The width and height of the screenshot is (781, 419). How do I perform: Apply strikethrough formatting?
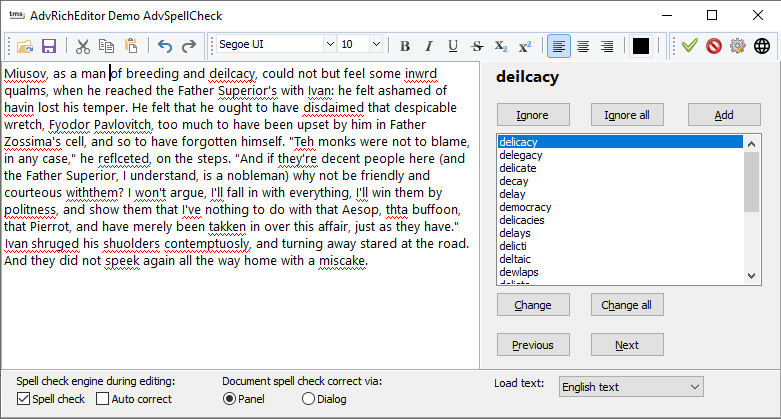[476, 46]
